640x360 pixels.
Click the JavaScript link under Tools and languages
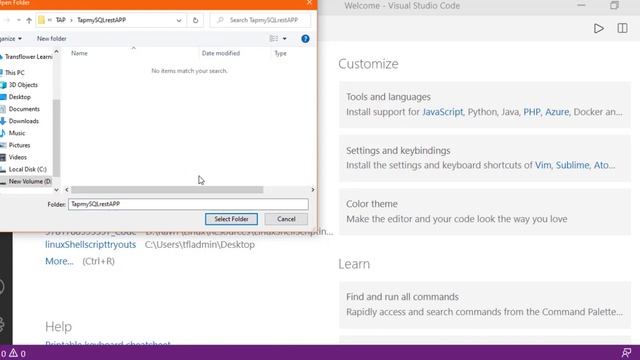[x=442, y=112]
